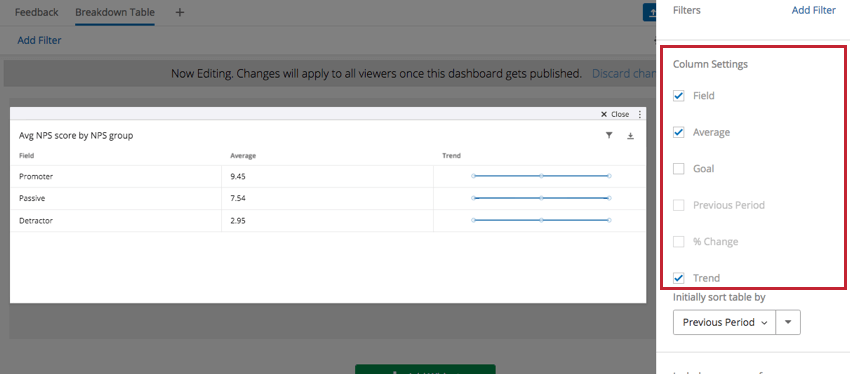The width and height of the screenshot is (850, 374).
Task: Select the Passive row label
Action: pos(32,198)
